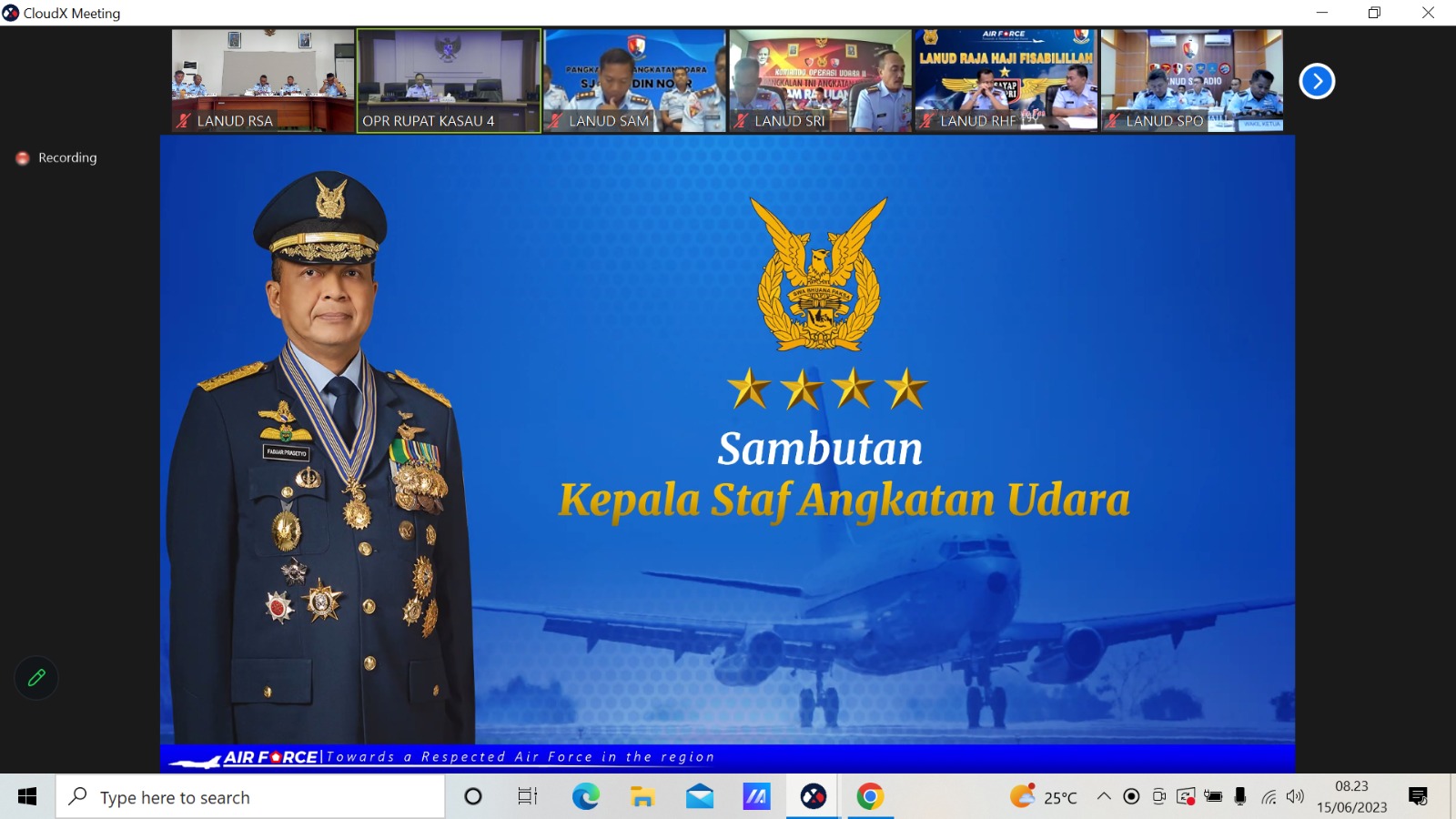Image resolution: width=1456 pixels, height=819 pixels.
Task: Select the LANUD RHF participant thumbnail
Action: [1006, 81]
